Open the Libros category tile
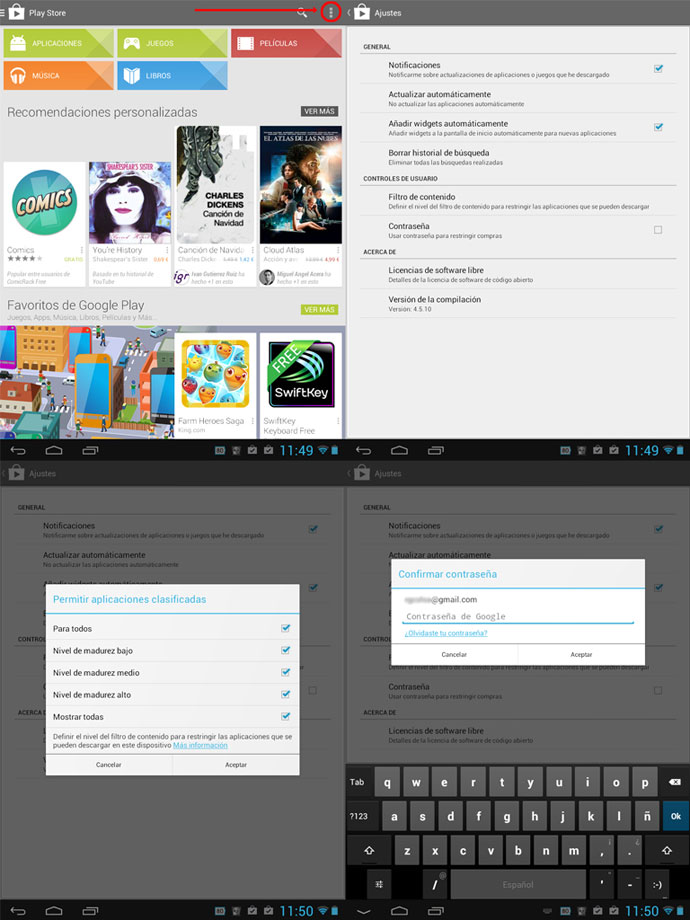Image resolution: width=690 pixels, height=920 pixels. (172, 76)
